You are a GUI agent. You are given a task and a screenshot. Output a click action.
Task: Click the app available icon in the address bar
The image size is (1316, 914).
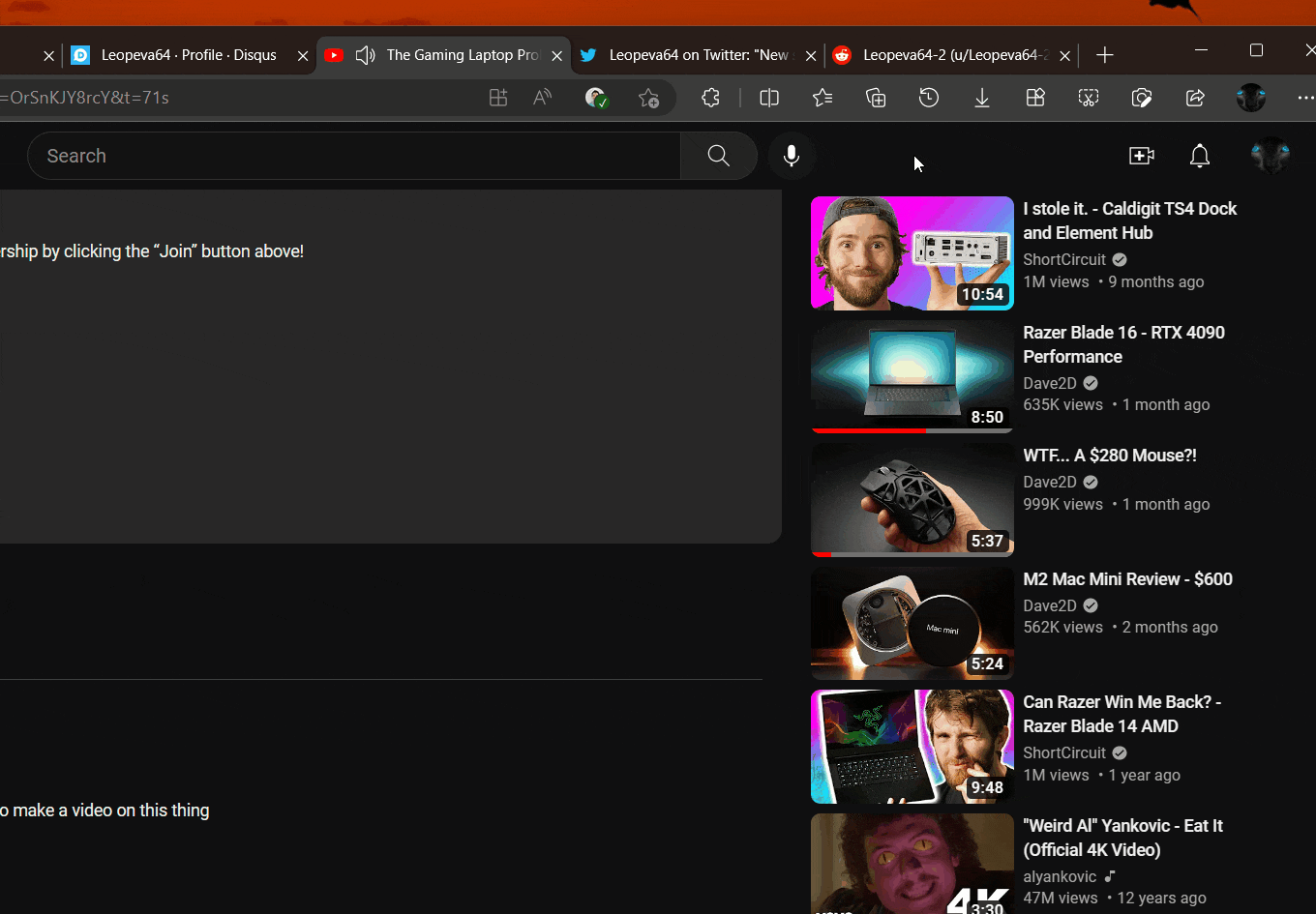pos(497,98)
